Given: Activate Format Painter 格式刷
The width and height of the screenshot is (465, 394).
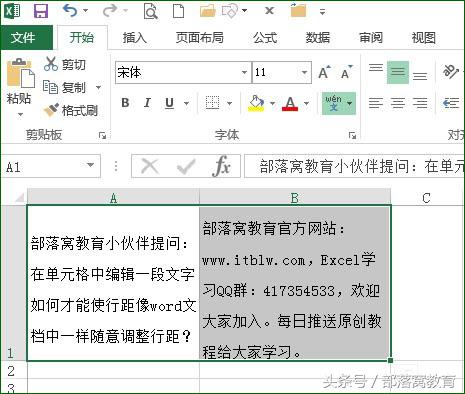Looking at the screenshot, I should [x=71, y=110].
